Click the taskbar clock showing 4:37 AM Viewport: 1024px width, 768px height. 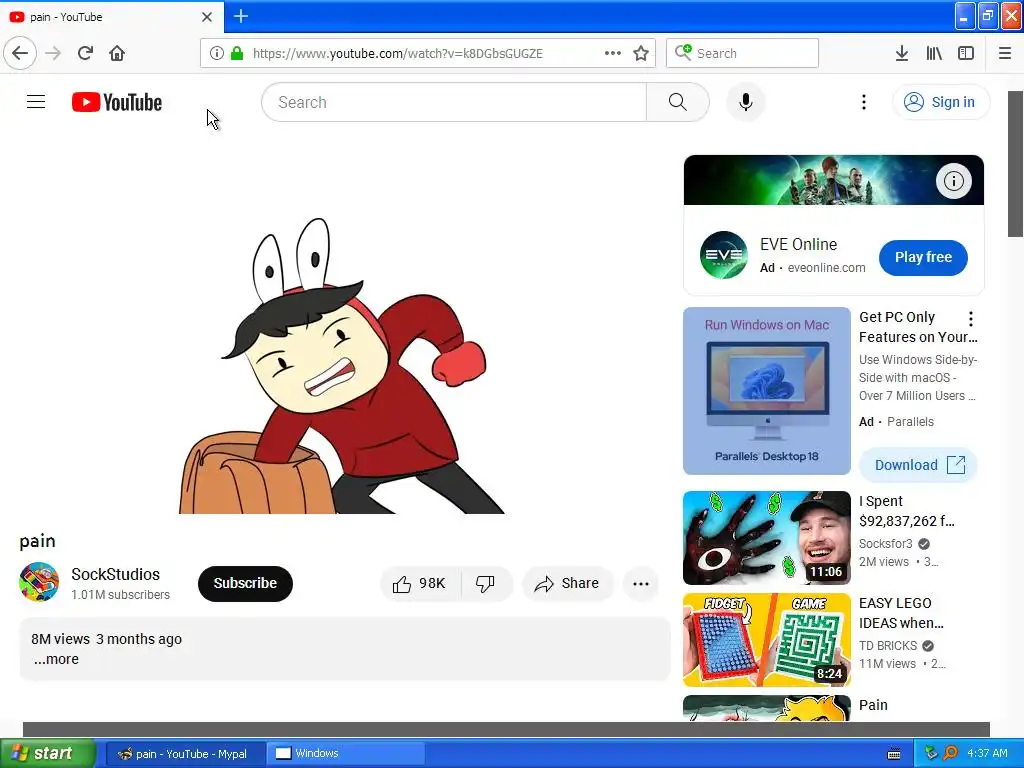coord(987,753)
